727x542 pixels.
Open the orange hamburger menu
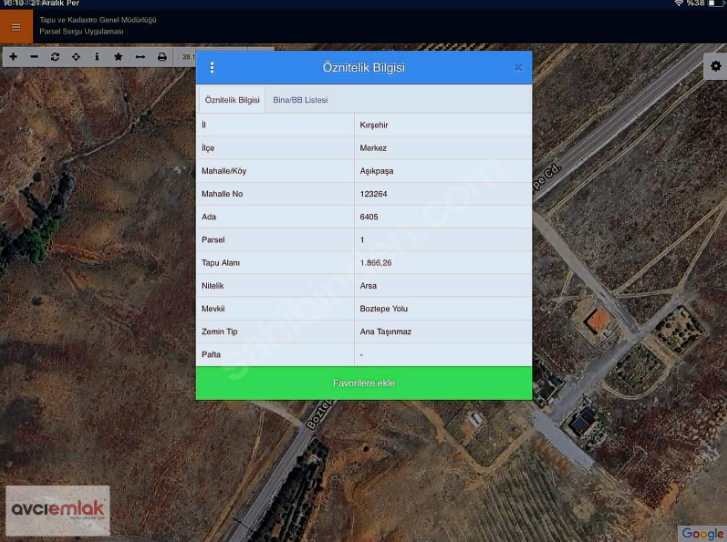15,27
